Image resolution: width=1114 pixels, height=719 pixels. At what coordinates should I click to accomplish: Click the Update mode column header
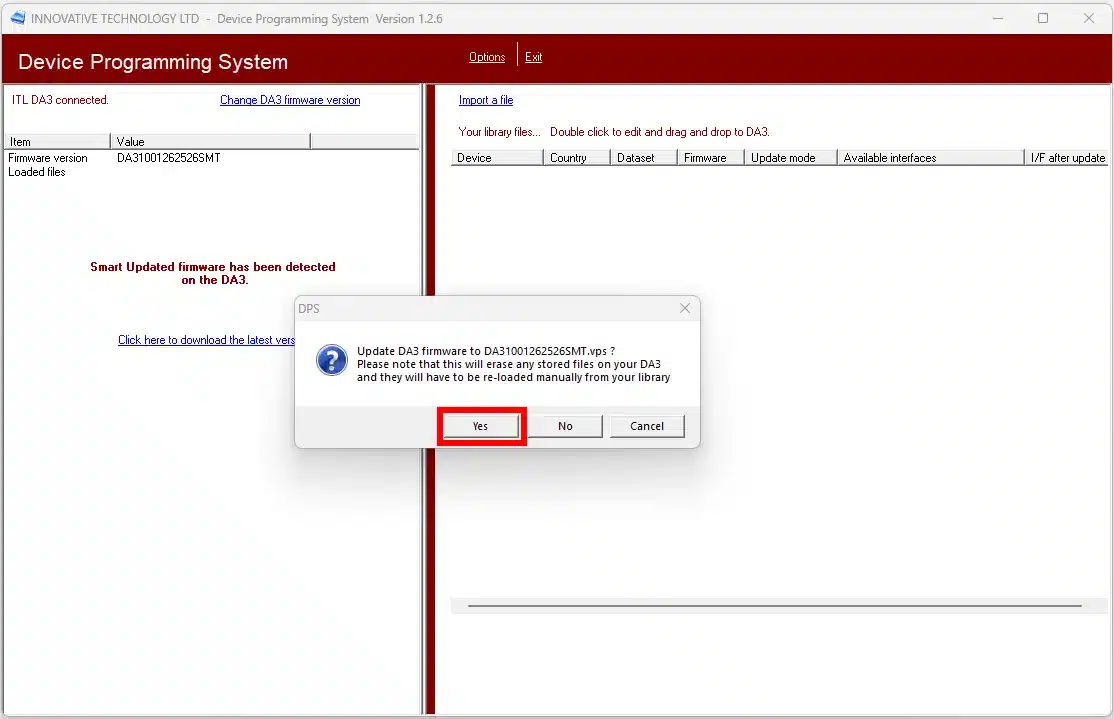tap(790, 158)
